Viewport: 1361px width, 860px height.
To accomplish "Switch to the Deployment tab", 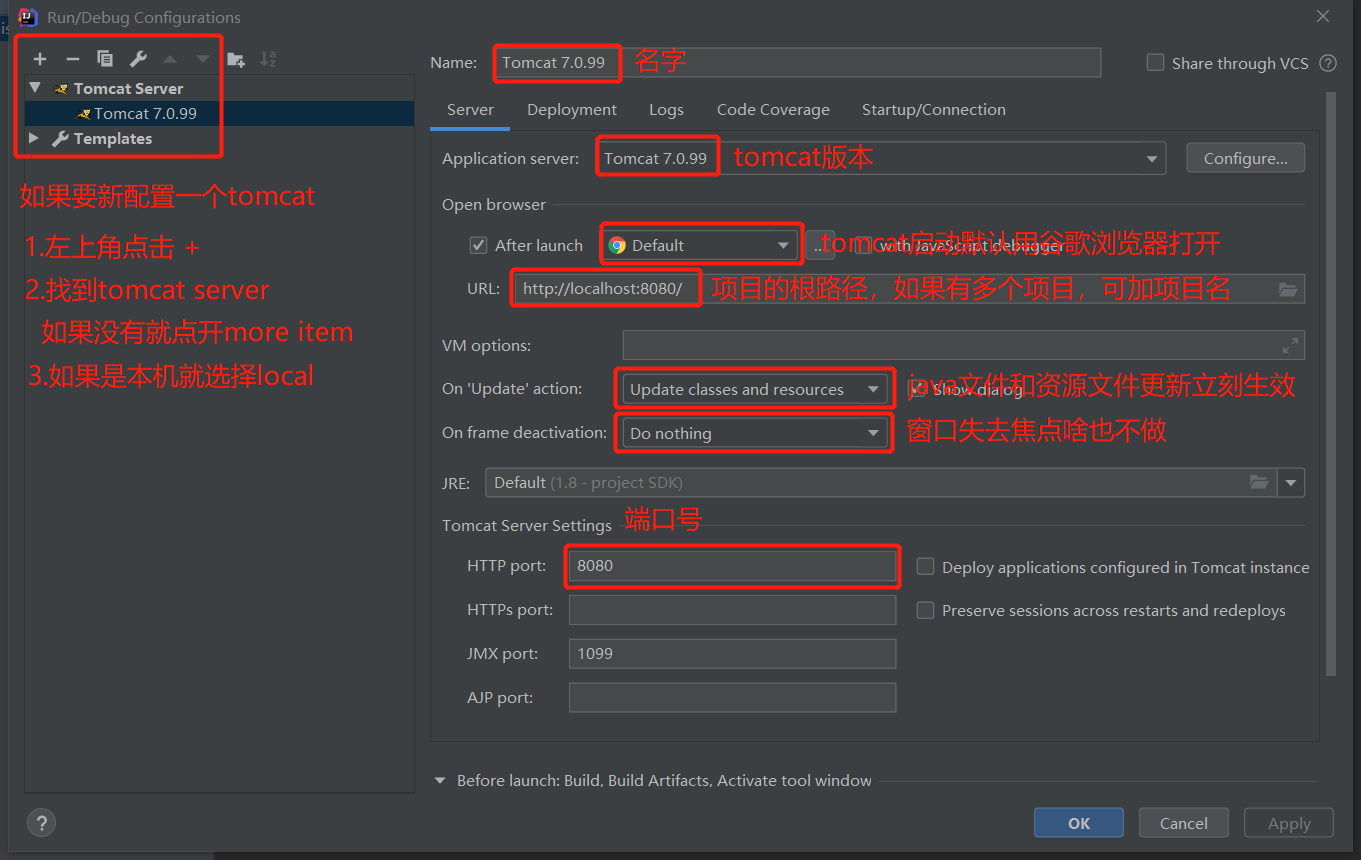I will click(572, 110).
